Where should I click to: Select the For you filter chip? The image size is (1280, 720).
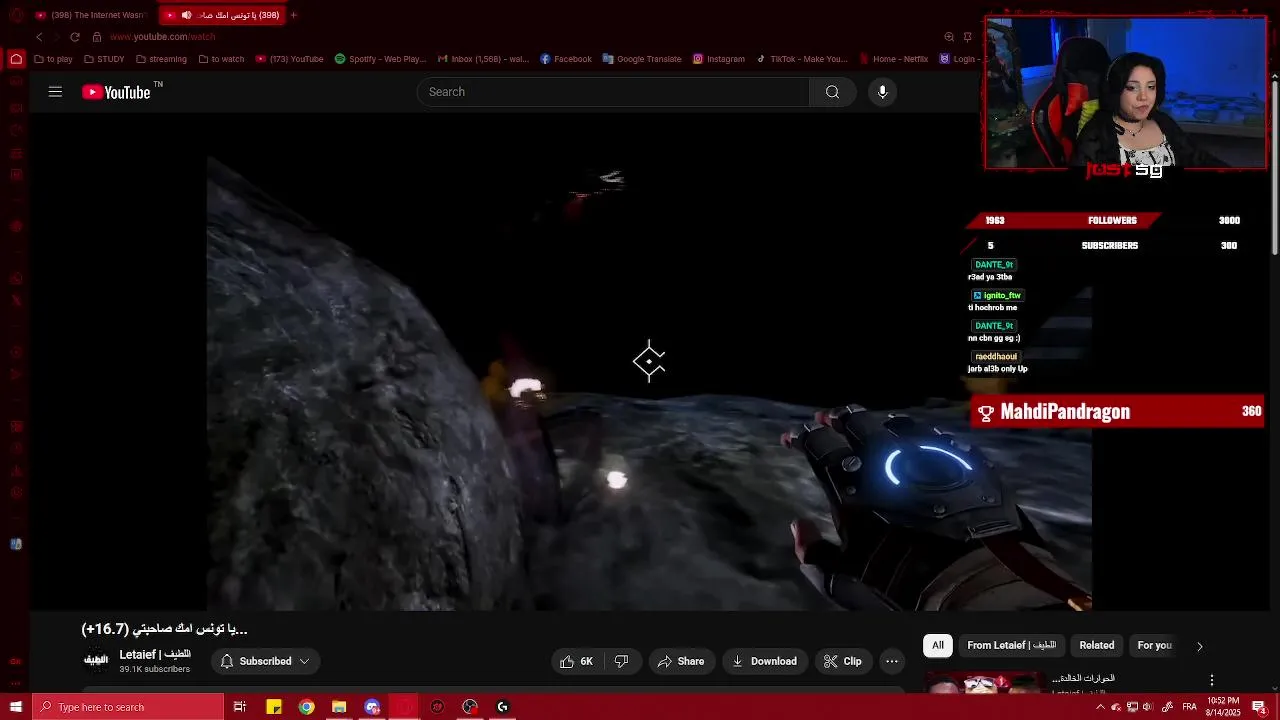[x=1154, y=645]
